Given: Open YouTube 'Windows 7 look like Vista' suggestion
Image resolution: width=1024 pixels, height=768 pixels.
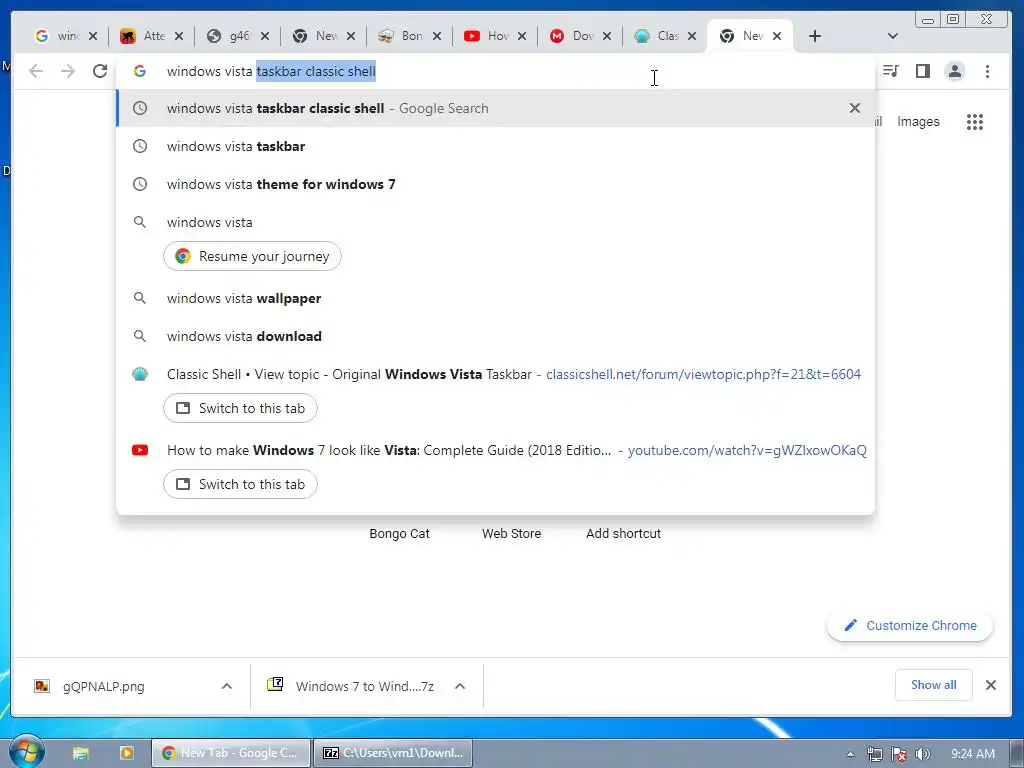Looking at the screenshot, I should tap(496, 450).
